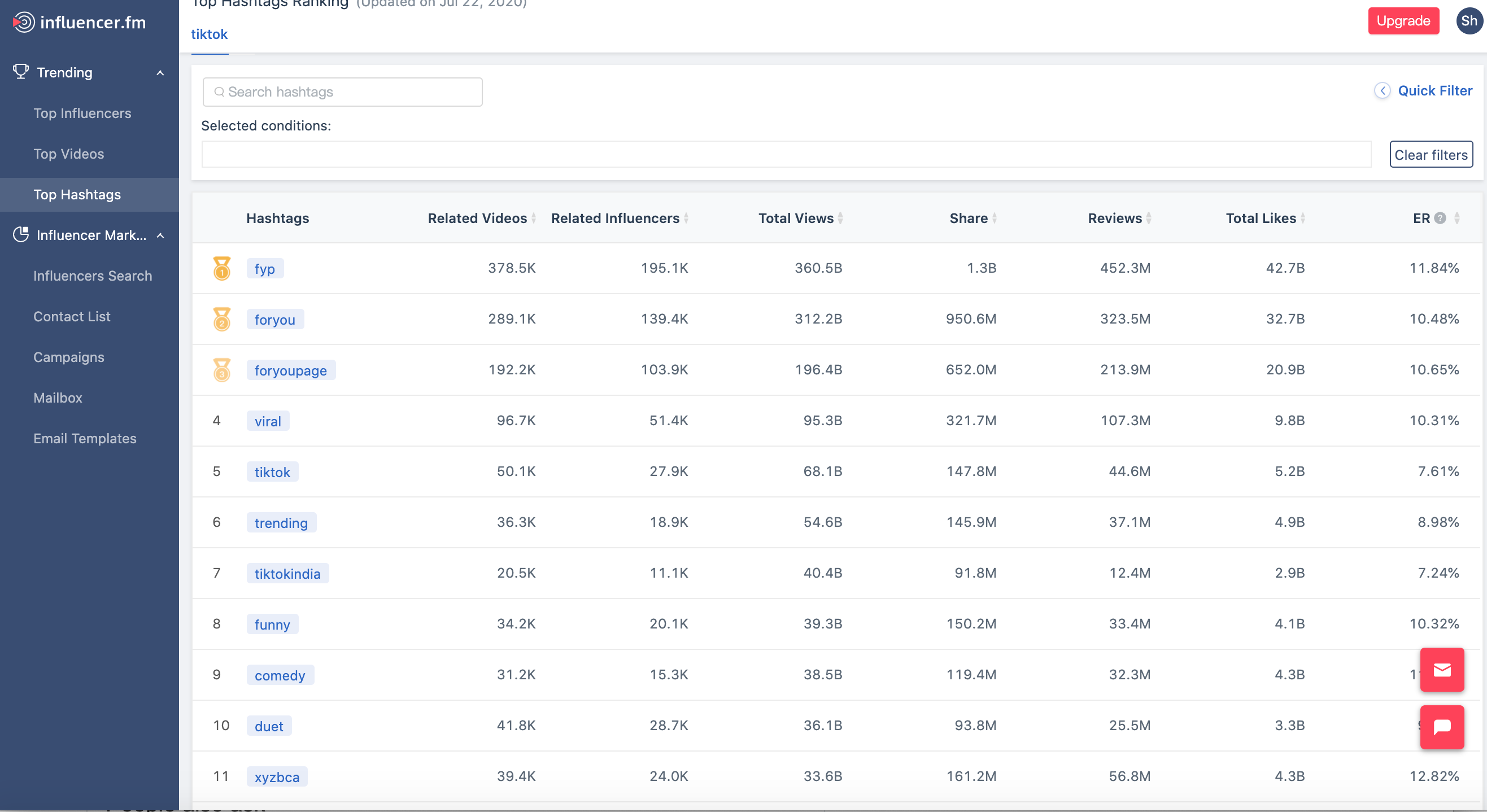Click the red mail floating icon

pos(1441,670)
